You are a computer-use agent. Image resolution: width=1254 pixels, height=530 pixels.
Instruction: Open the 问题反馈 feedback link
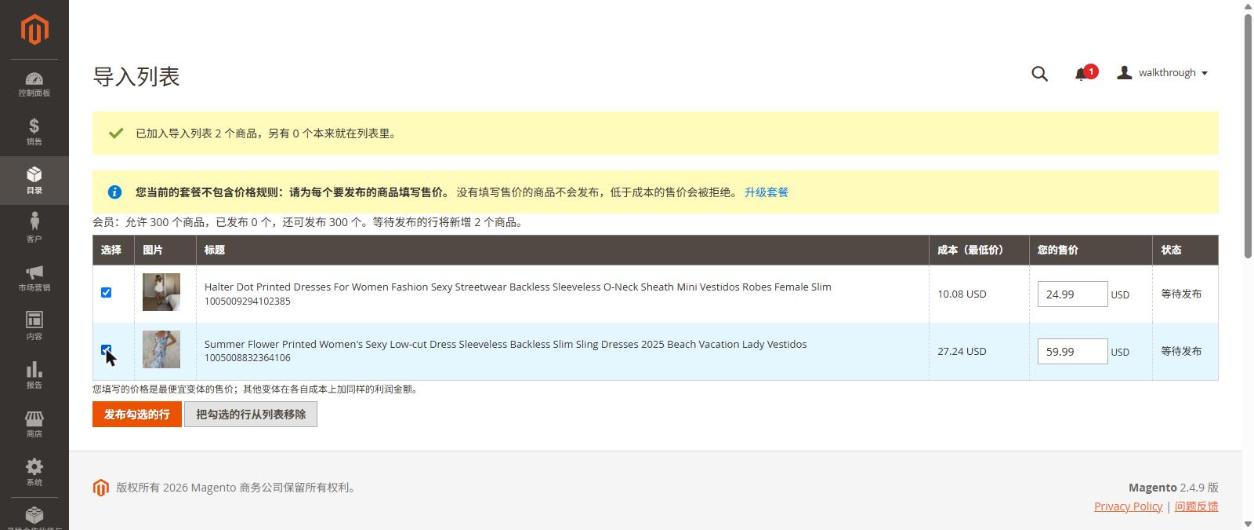point(1196,506)
